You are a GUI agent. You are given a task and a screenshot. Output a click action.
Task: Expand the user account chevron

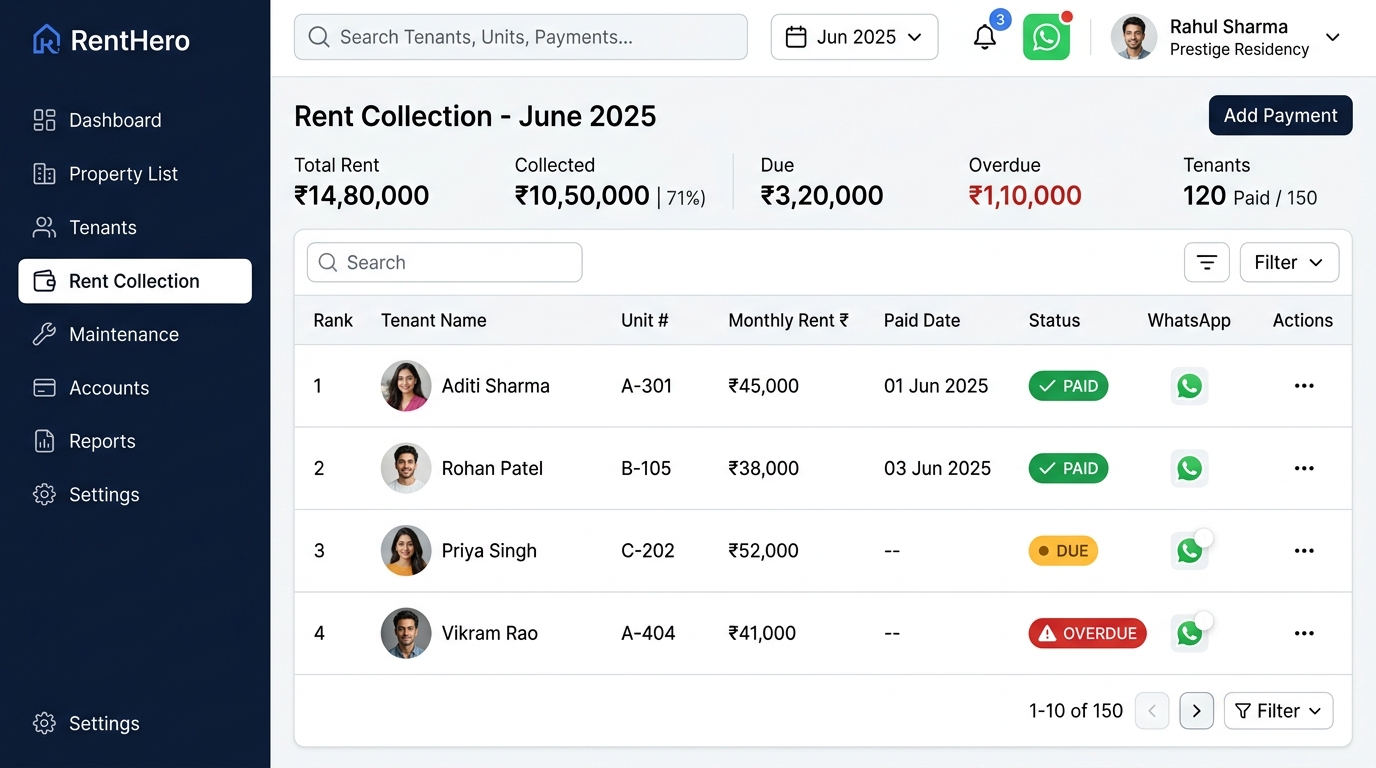pos(1333,37)
